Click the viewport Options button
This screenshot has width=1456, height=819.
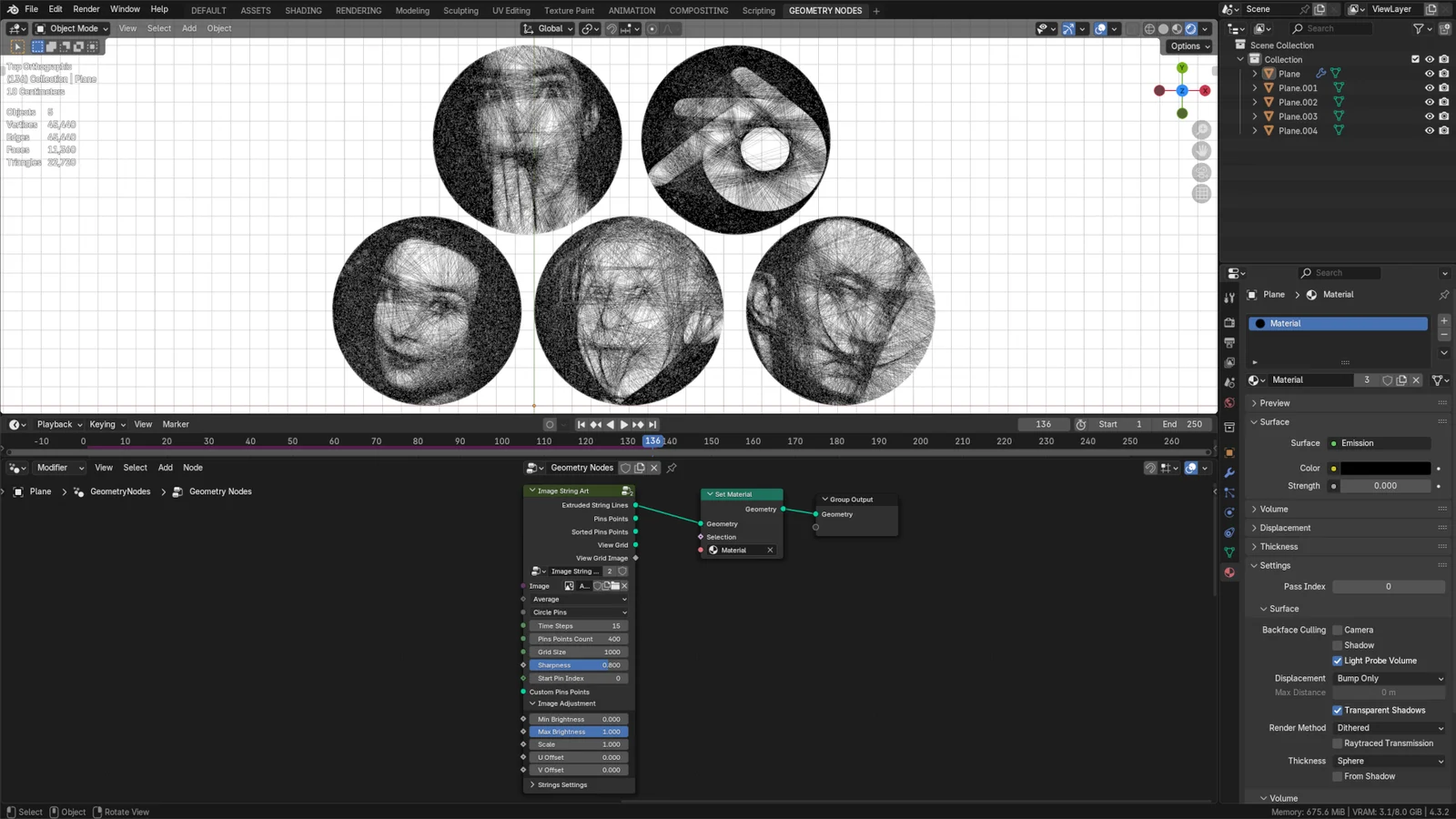pos(1189,46)
